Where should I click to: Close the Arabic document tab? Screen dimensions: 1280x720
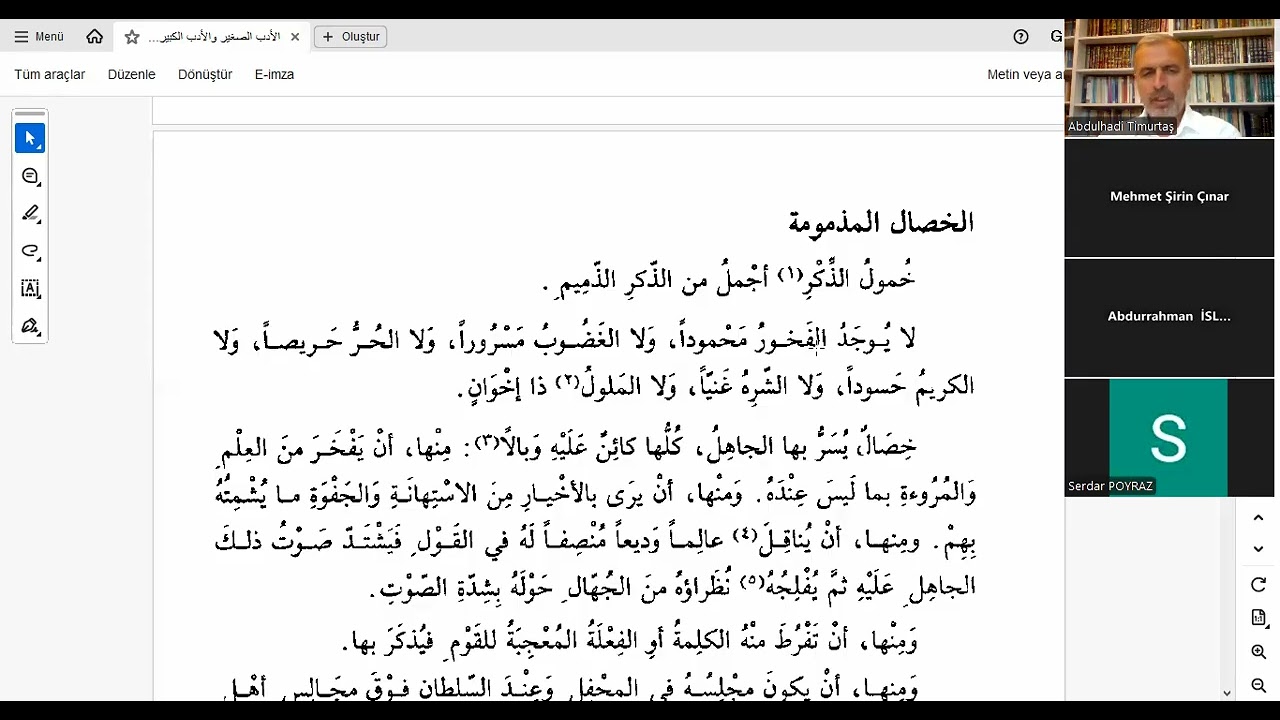pos(295,37)
